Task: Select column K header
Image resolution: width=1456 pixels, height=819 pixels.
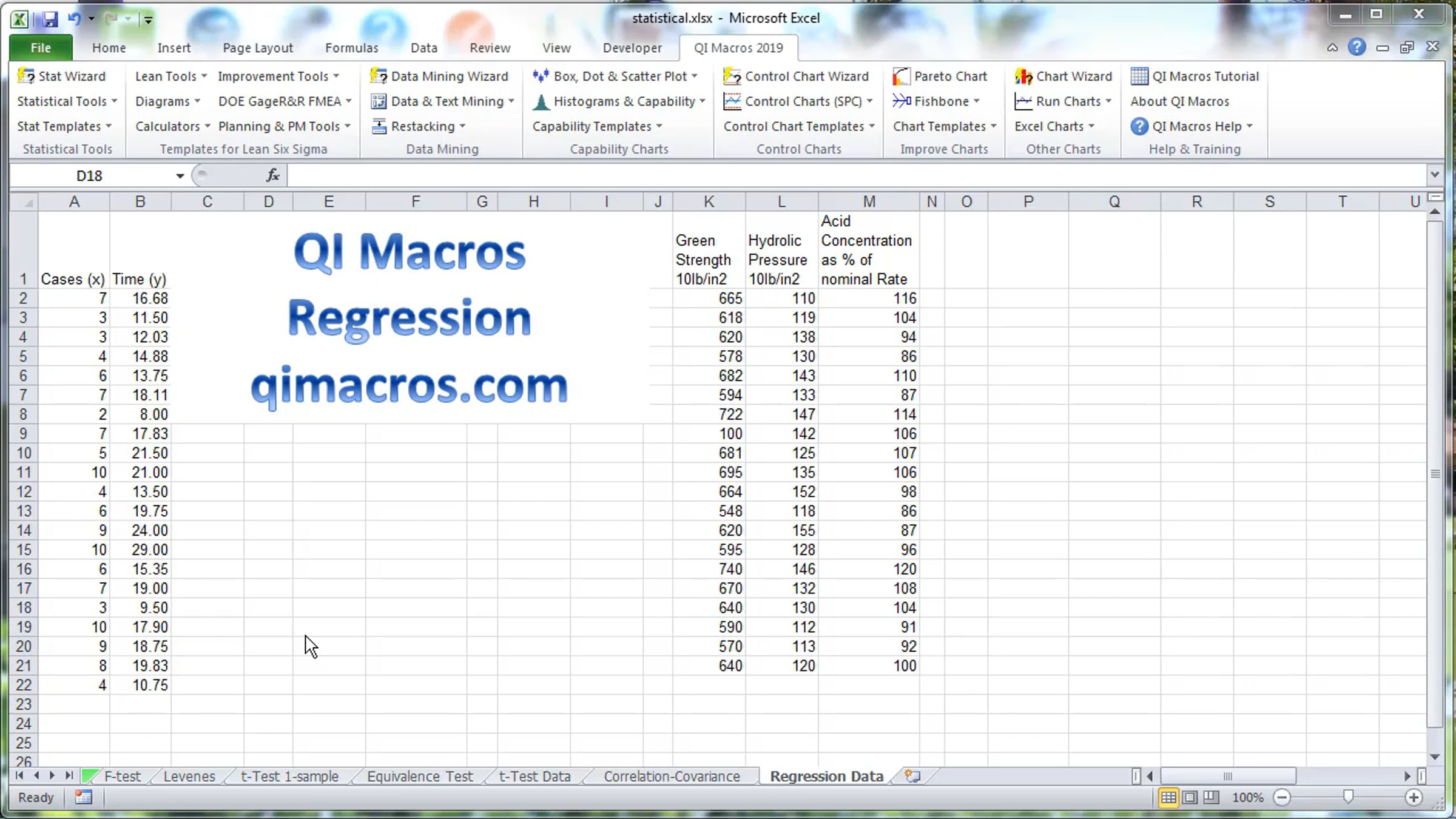Action: [x=709, y=201]
